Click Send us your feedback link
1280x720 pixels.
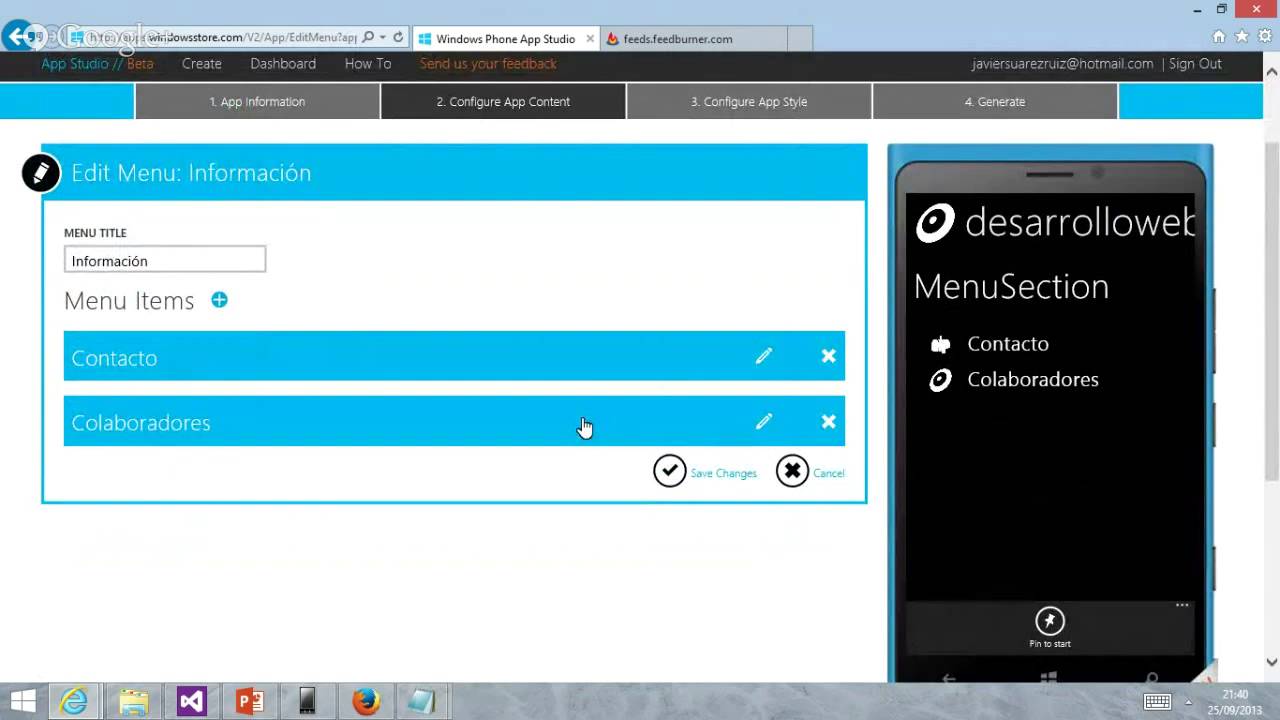[488, 63]
